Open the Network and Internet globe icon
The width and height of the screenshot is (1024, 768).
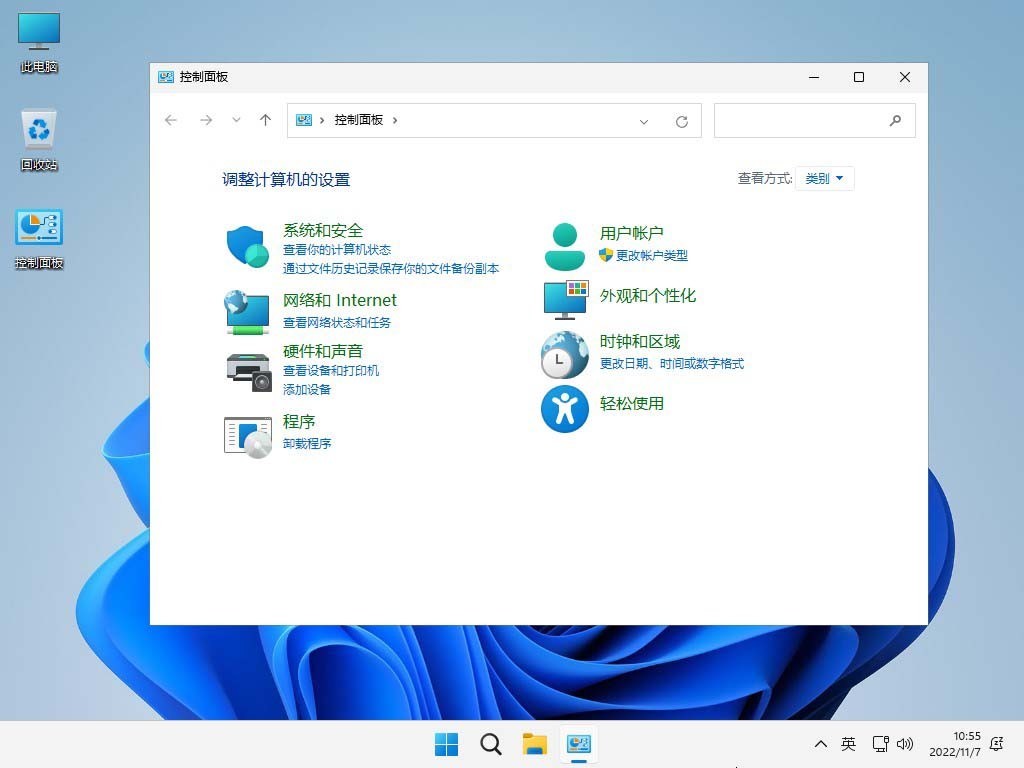[247, 312]
